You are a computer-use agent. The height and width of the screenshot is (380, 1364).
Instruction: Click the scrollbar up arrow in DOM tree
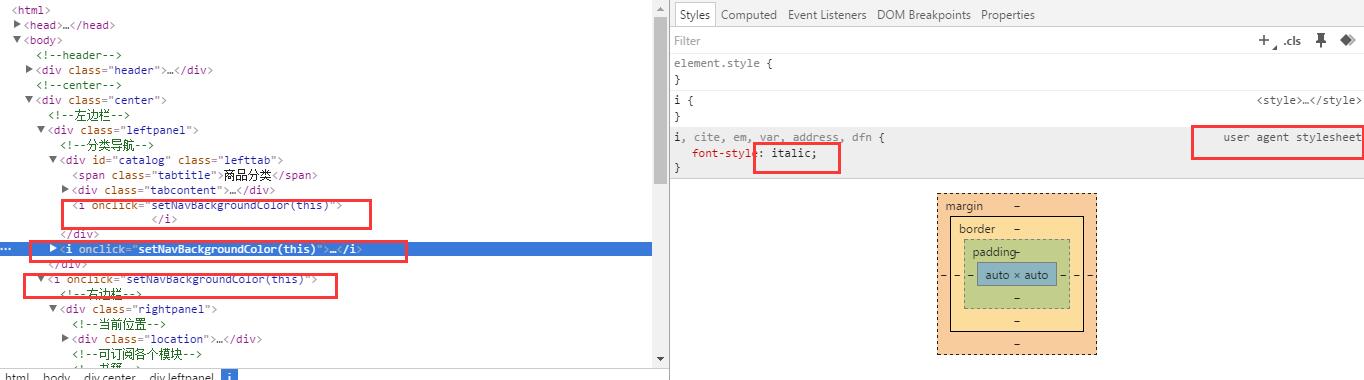tap(660, 8)
